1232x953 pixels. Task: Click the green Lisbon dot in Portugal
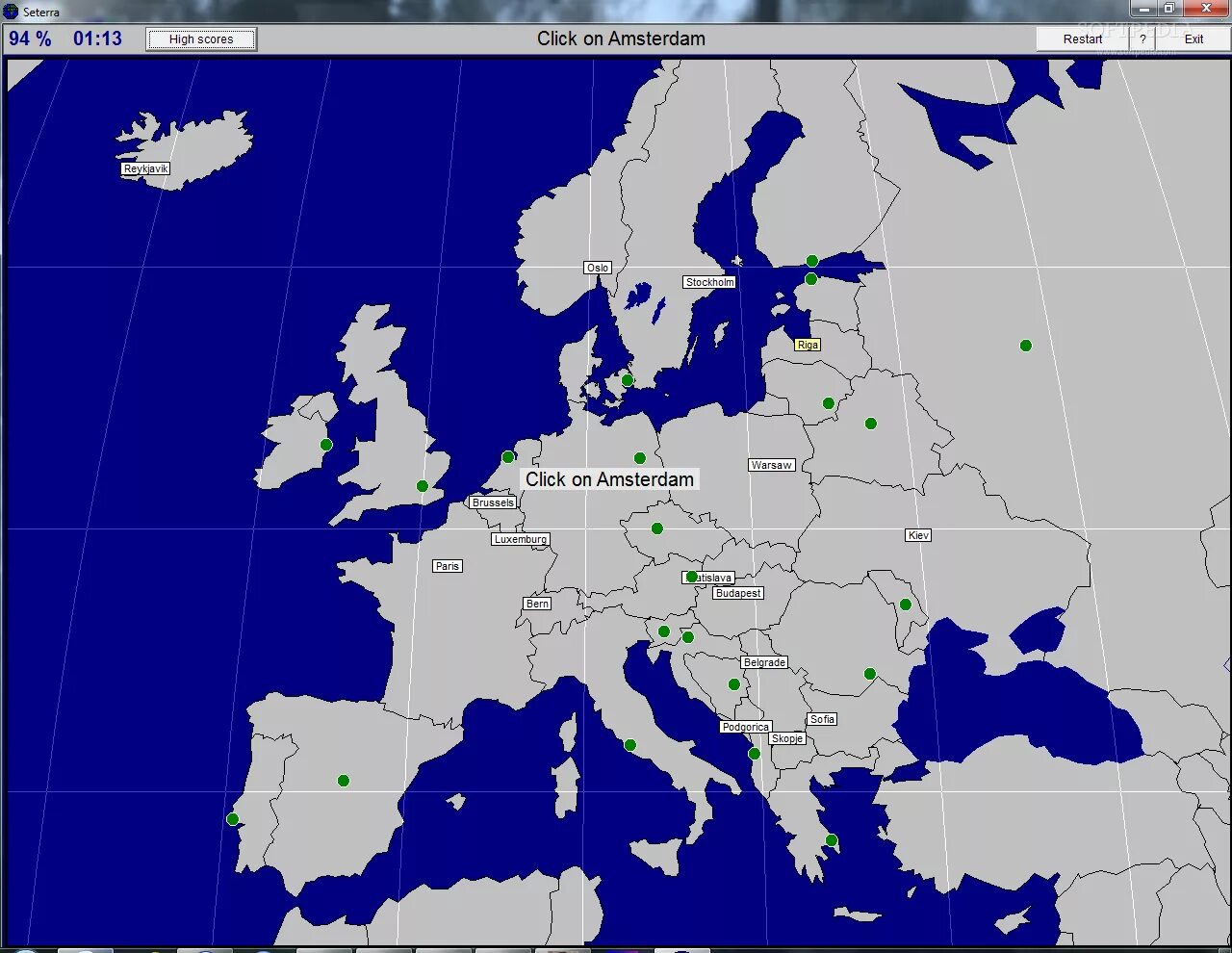[x=232, y=819]
